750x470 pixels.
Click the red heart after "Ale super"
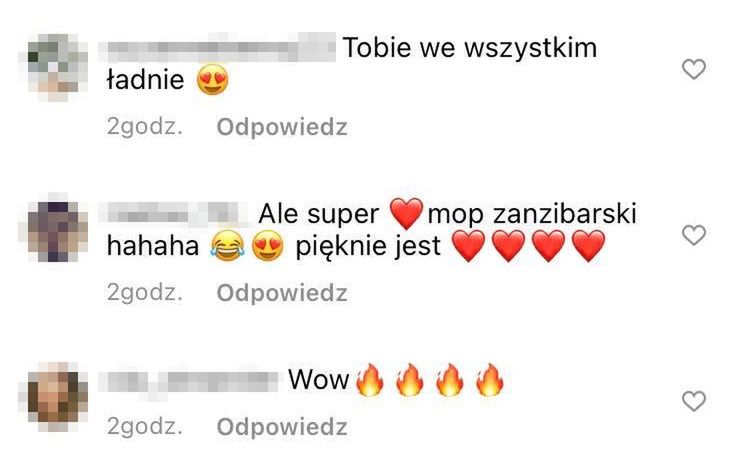point(407,214)
